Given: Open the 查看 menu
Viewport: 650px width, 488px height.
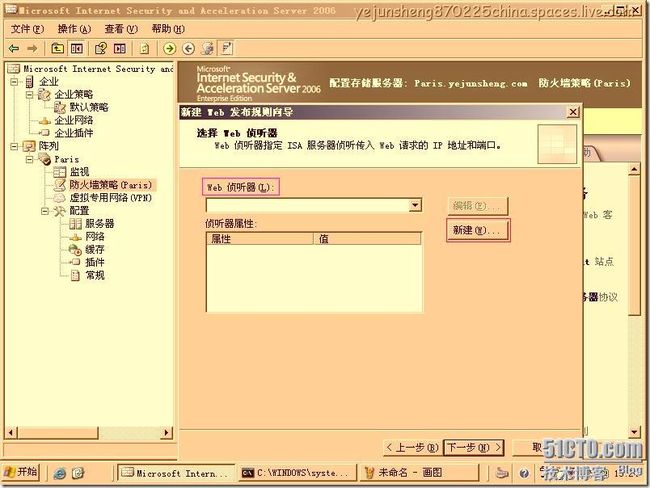Looking at the screenshot, I should pyautogui.click(x=121, y=29).
